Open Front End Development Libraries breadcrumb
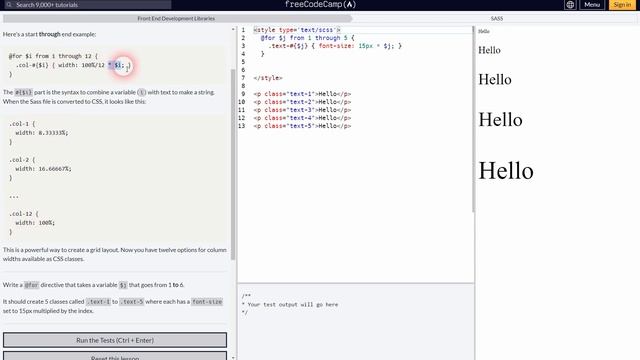The height and width of the screenshot is (360, 640). point(176,18)
